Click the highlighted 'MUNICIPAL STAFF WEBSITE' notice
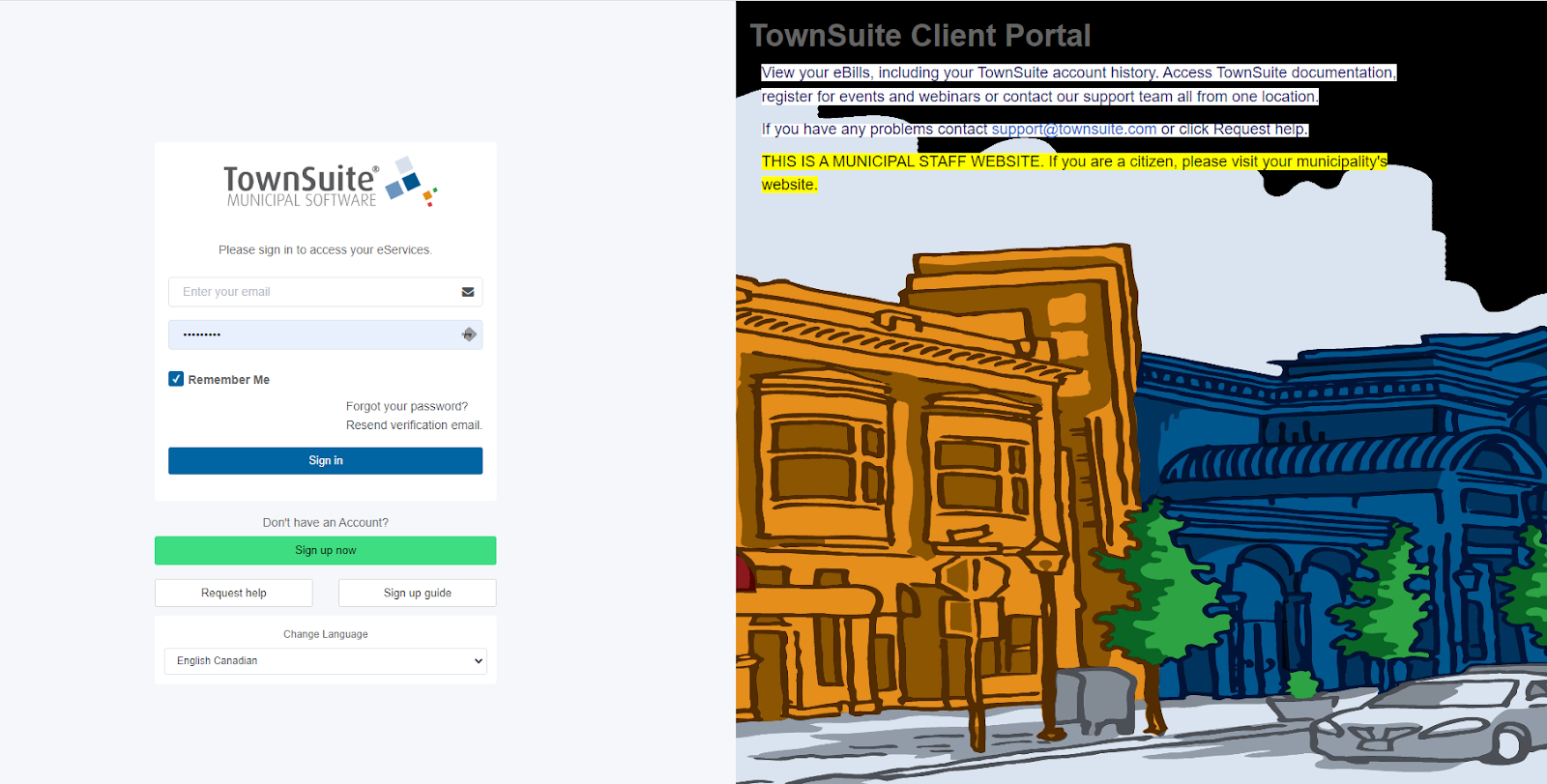This screenshot has height=784, width=1547. coord(1074,173)
